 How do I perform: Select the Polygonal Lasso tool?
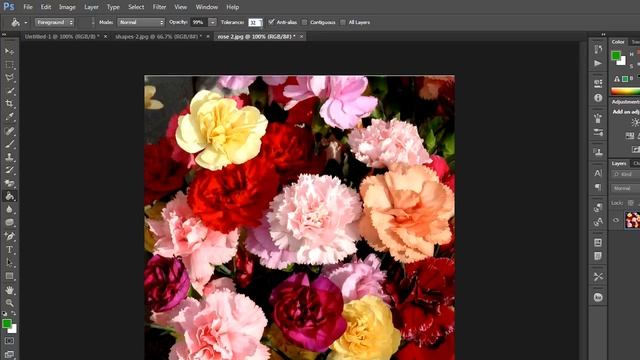(x=9, y=78)
